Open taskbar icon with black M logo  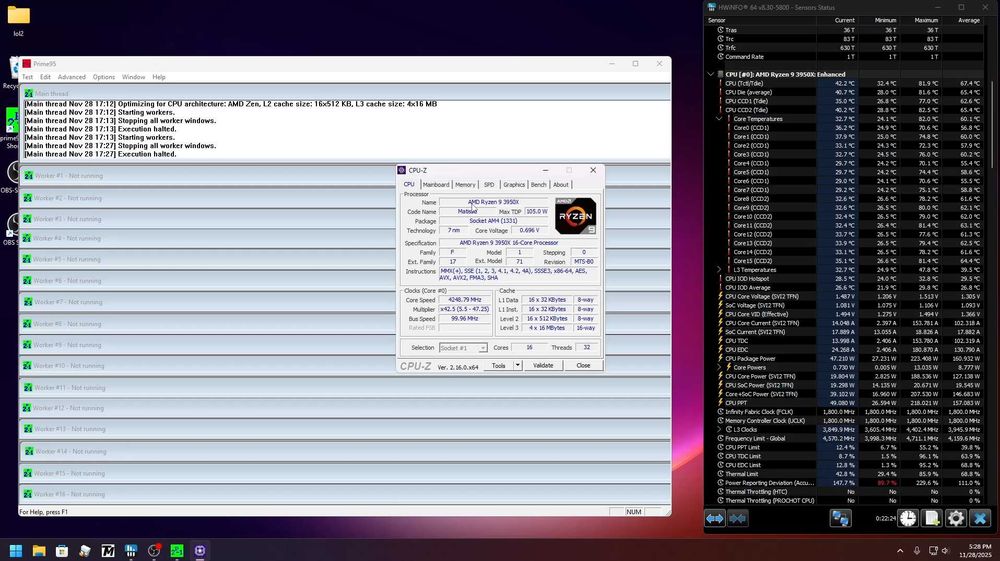pyautogui.click(x=108, y=551)
